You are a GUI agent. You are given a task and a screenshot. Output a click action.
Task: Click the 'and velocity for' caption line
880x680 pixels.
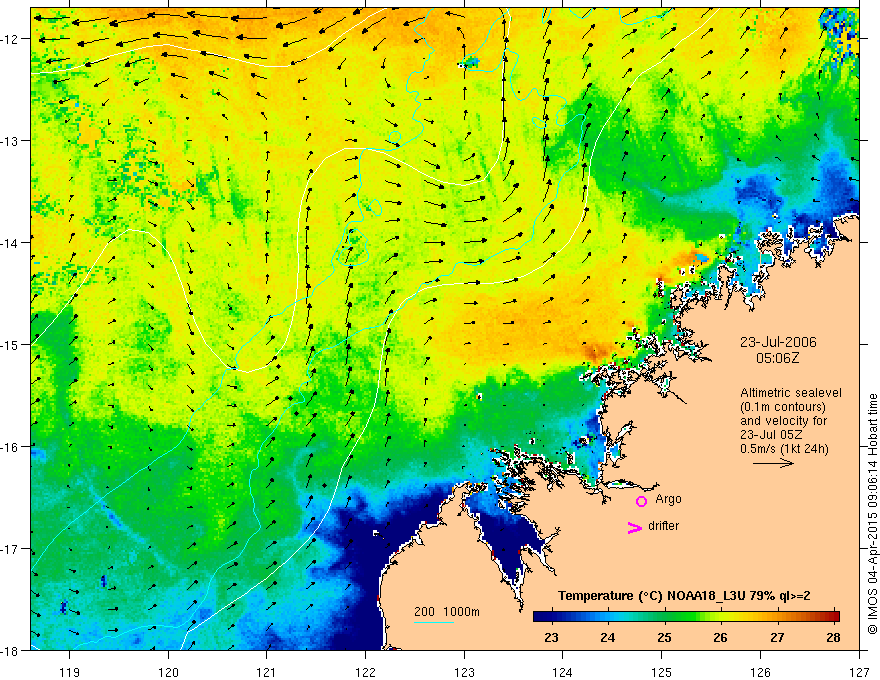click(783, 421)
